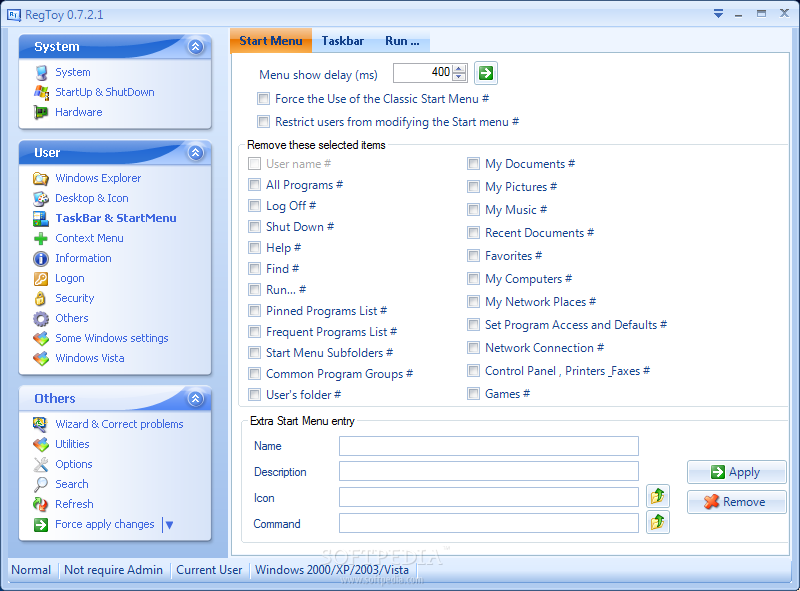Image resolution: width=800 pixels, height=591 pixels.
Task: Switch to the Start Menu tab
Action: 271,41
